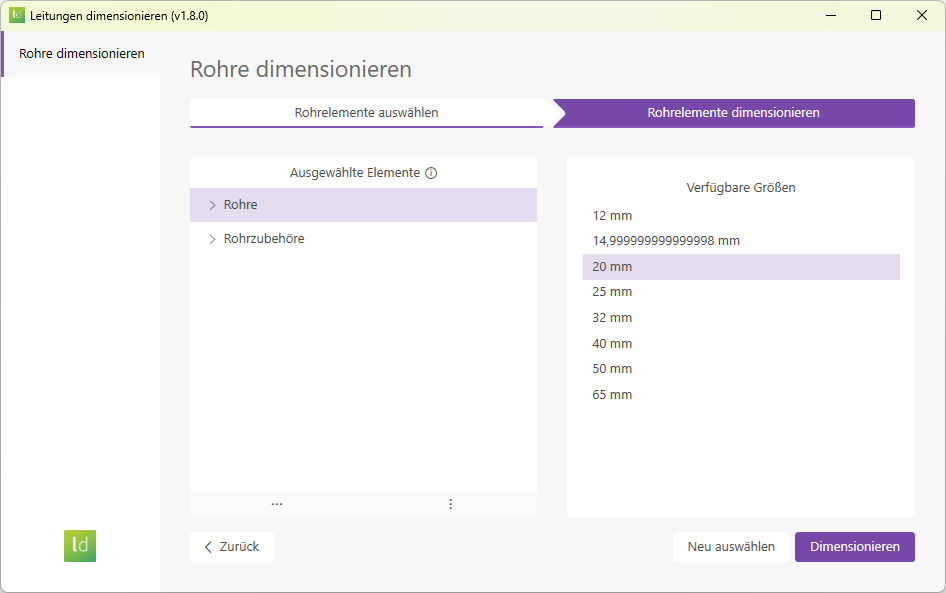Open the horizontal ellipsis menu below the element list

point(276,504)
